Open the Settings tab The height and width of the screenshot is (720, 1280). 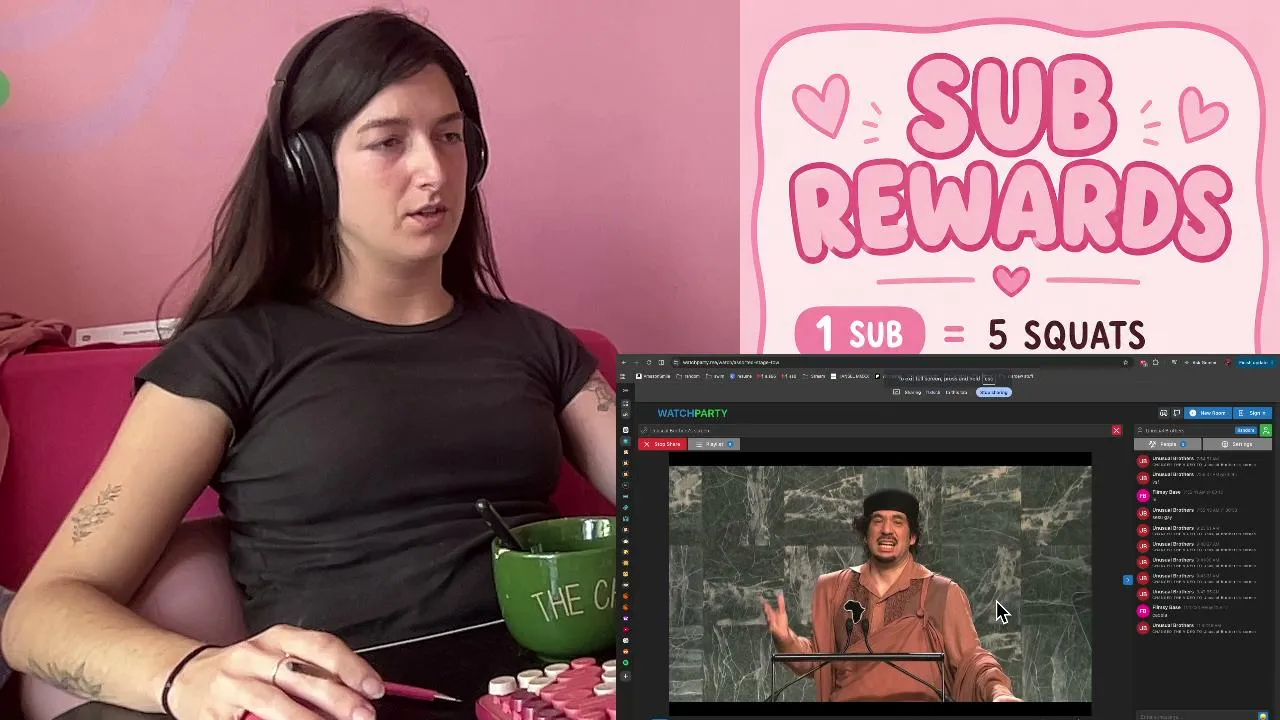(x=1238, y=444)
